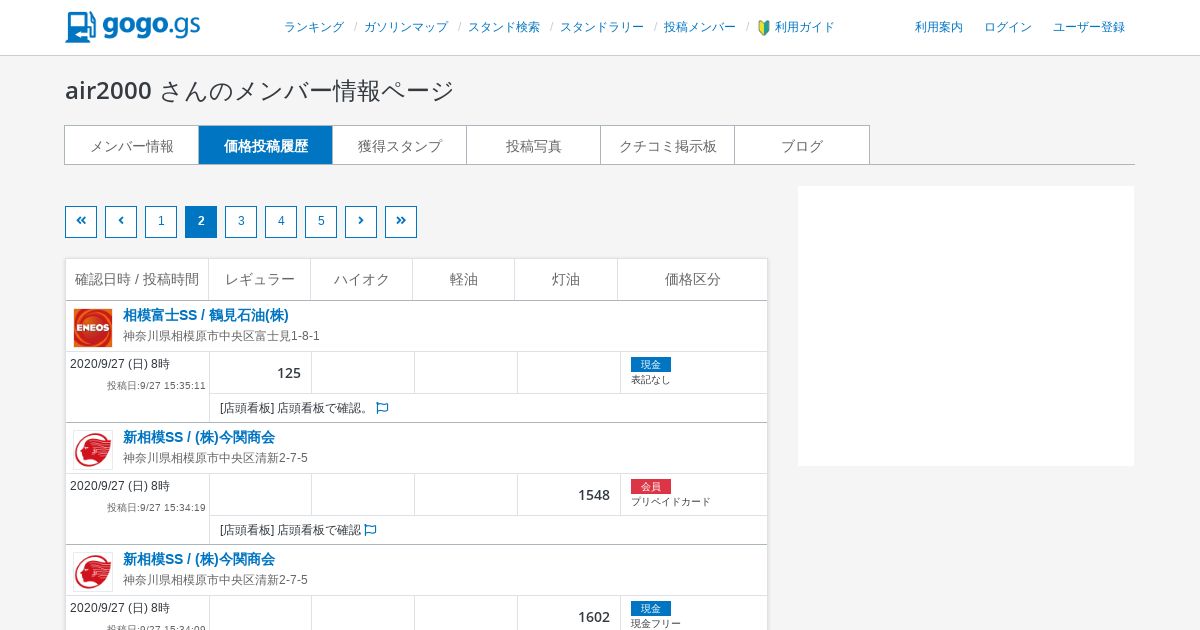Image resolution: width=1200 pixels, height=630 pixels.
Task: Open スタンド検索 in top navigation
Action: (x=504, y=28)
